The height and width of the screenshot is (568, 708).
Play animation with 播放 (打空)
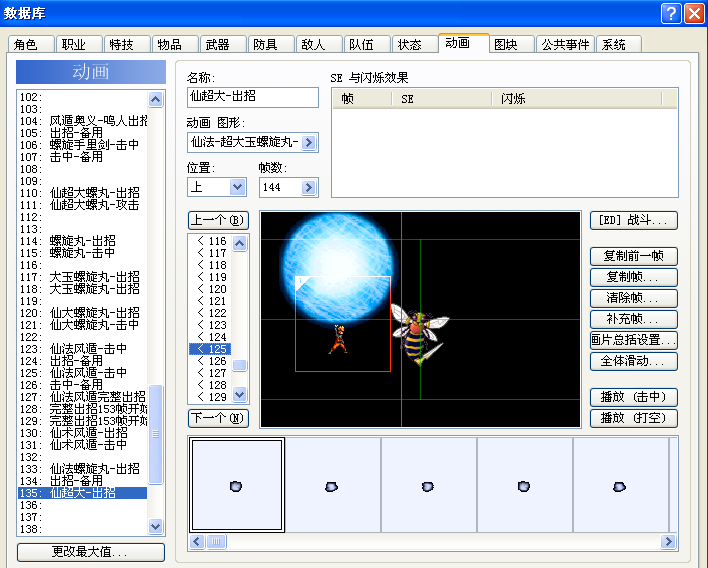click(633, 418)
